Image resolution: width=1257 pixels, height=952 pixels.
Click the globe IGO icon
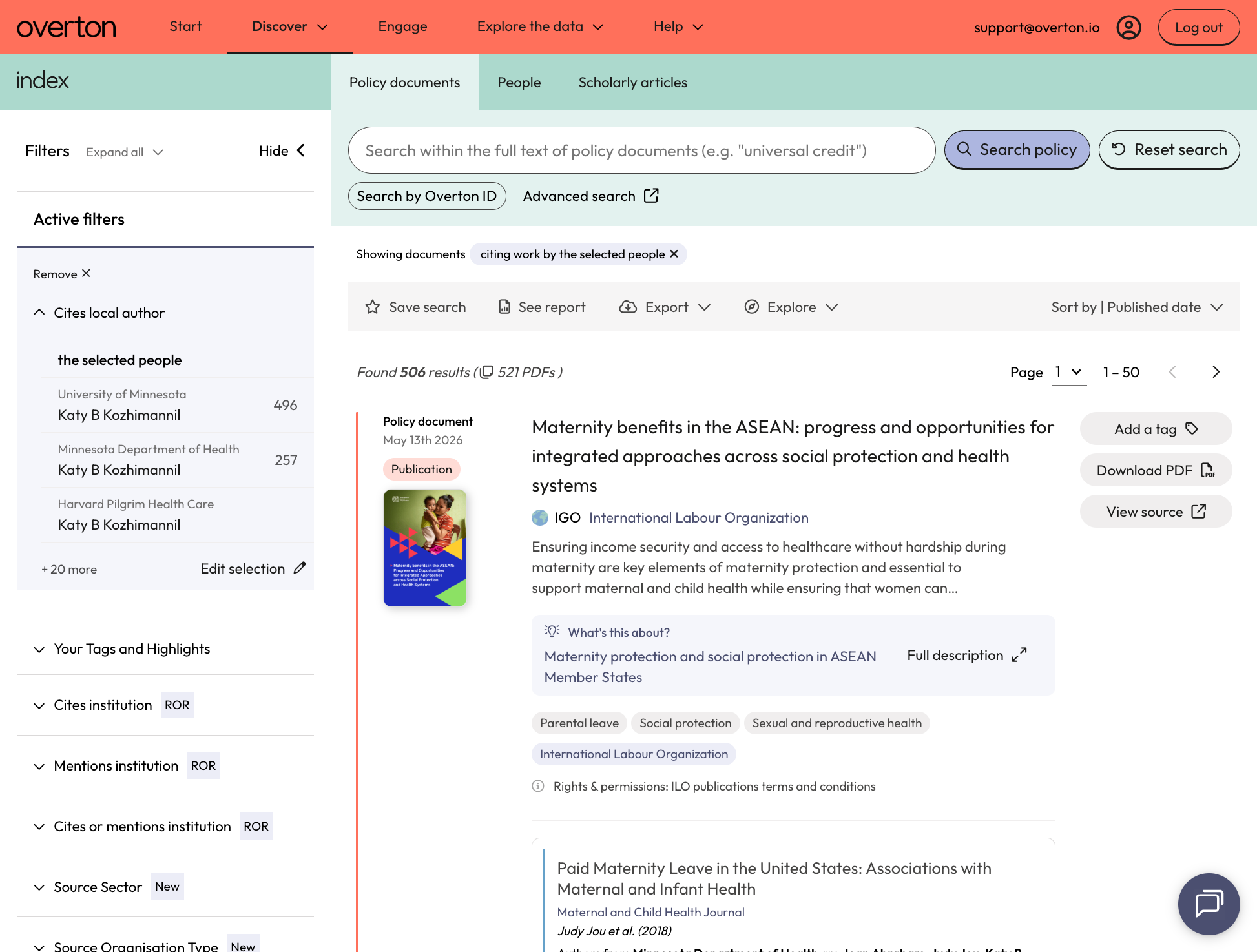540,517
